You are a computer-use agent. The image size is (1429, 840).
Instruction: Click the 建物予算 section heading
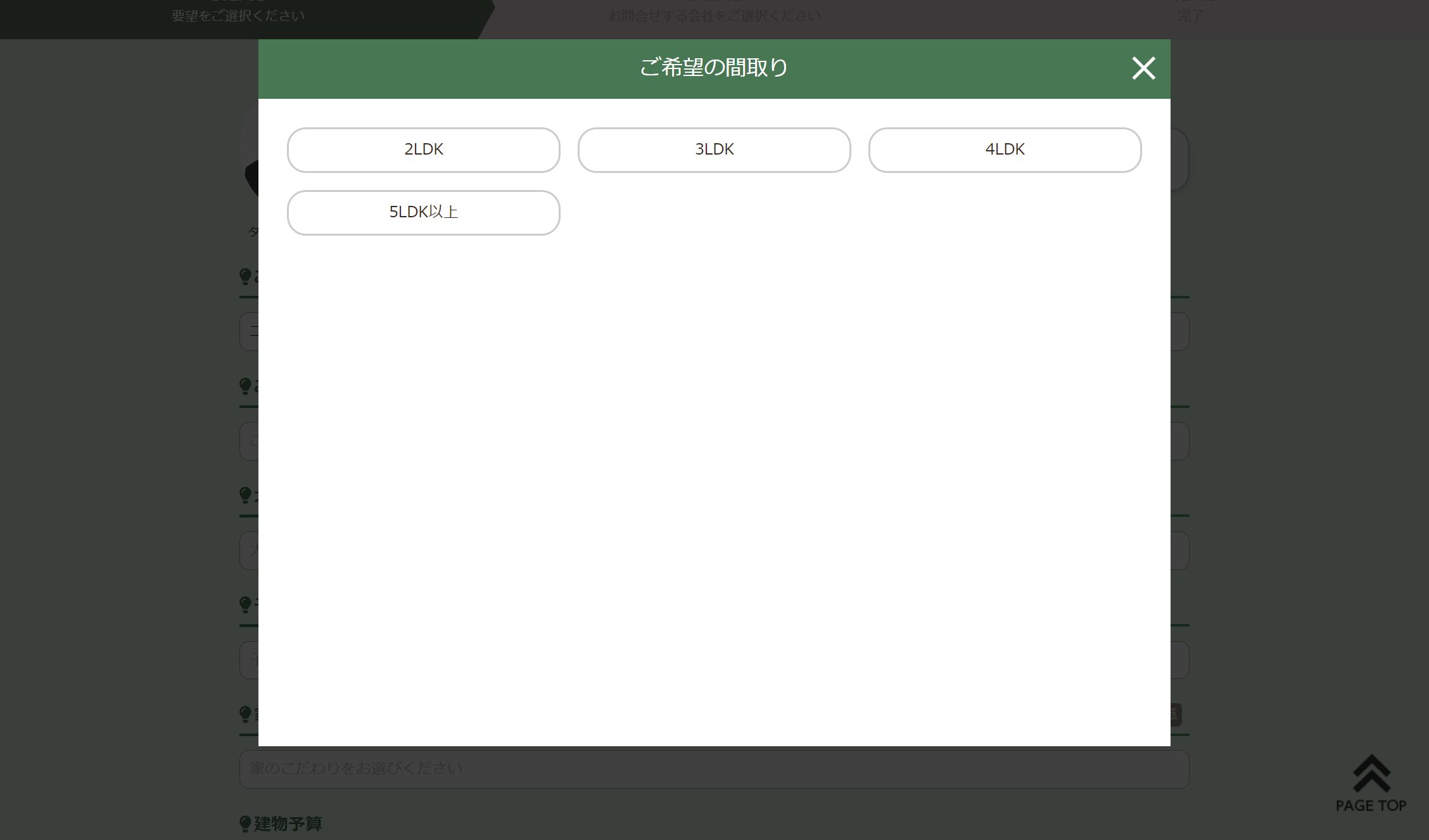tap(288, 824)
